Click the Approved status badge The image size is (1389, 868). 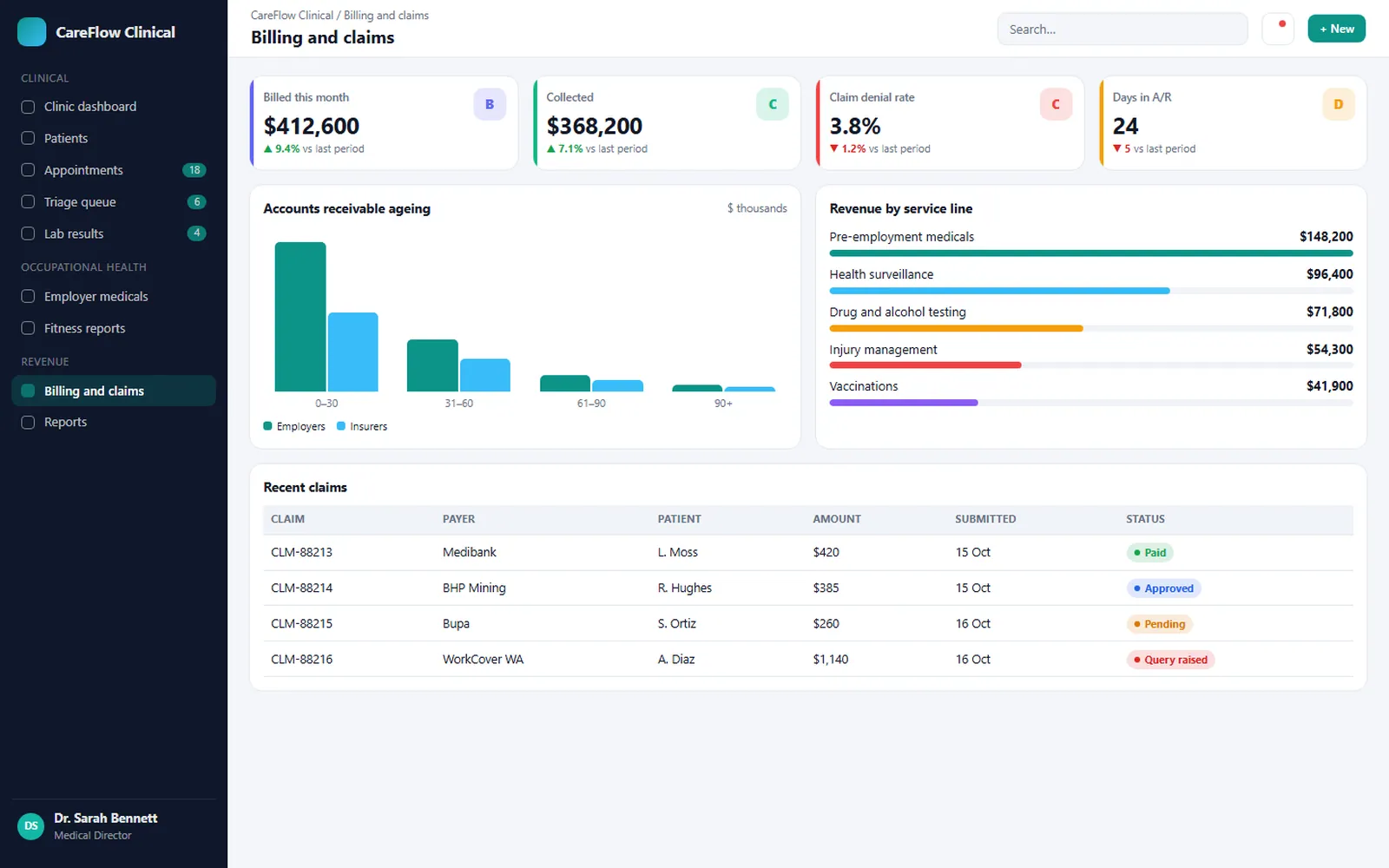tap(1163, 589)
